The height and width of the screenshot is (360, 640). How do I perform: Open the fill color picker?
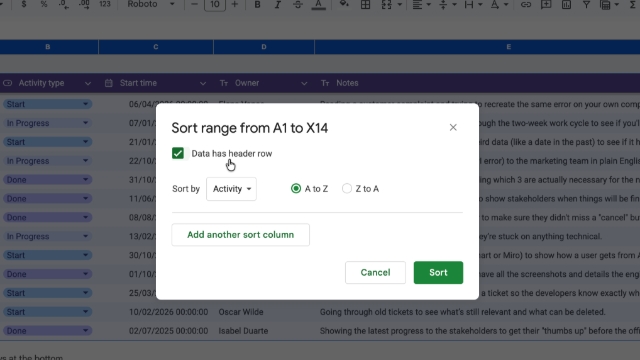344,4
